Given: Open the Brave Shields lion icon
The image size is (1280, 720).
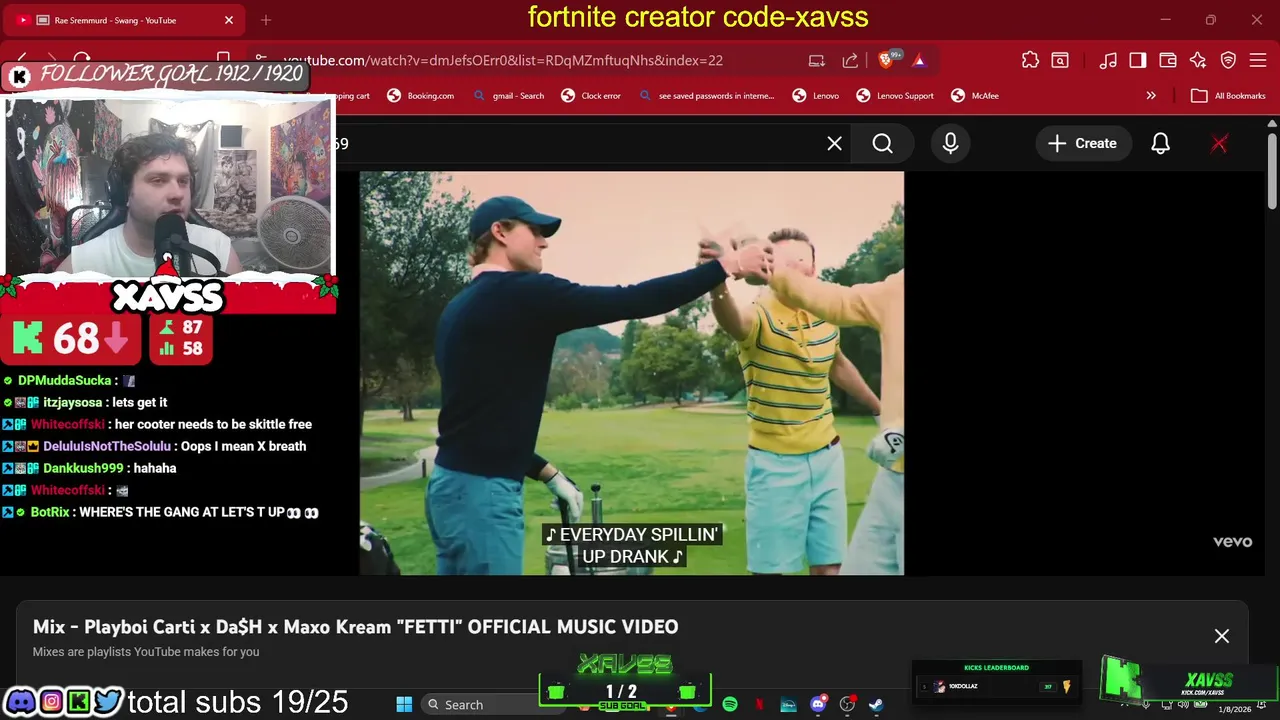Looking at the screenshot, I should (887, 60).
